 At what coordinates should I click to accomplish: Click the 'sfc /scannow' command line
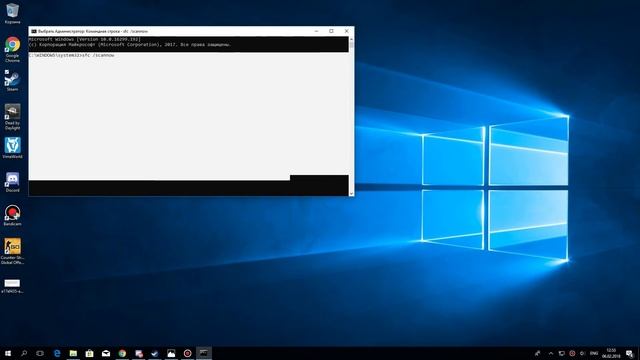(x=71, y=55)
